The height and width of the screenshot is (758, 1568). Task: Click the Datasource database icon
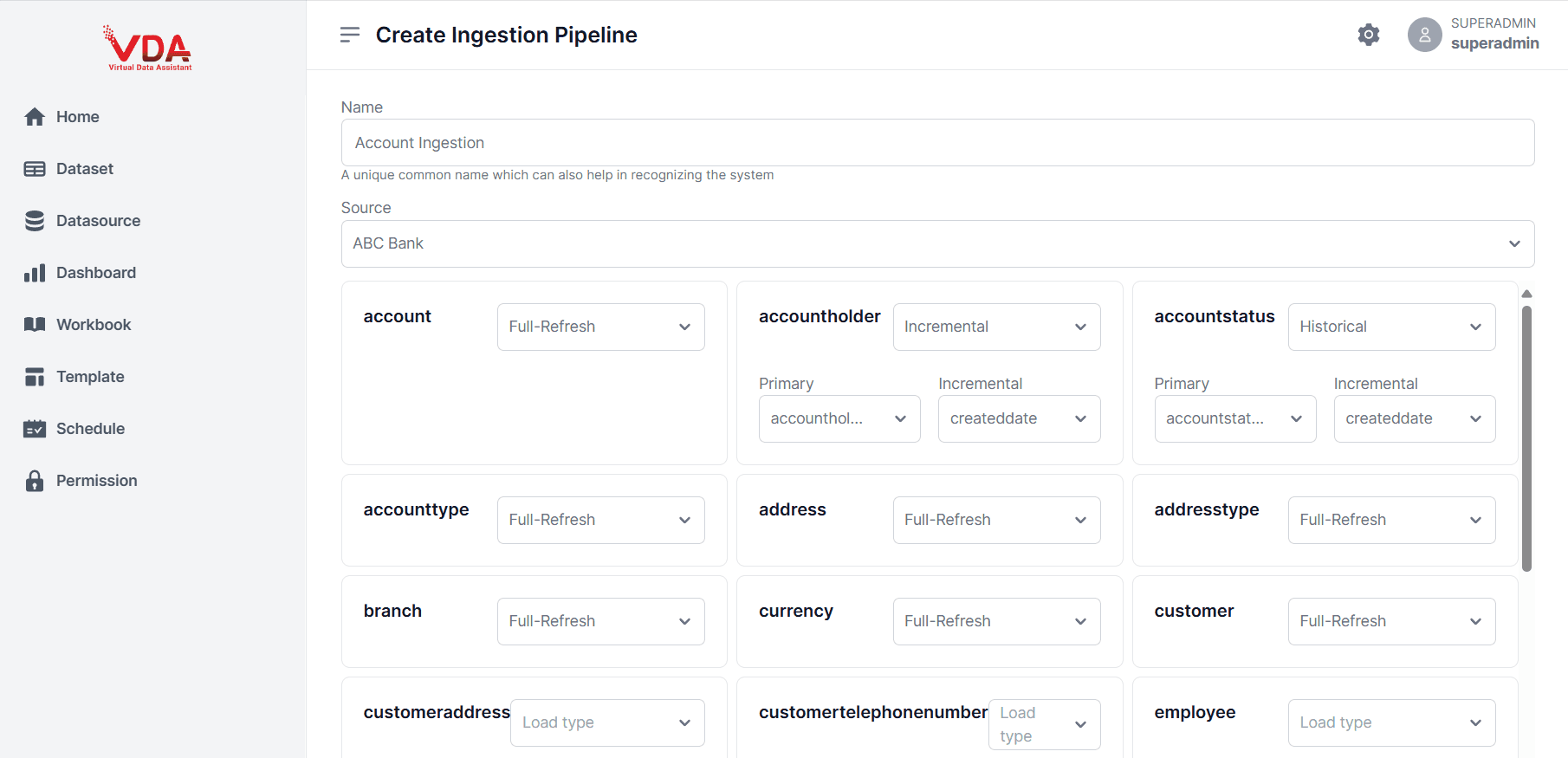click(x=35, y=221)
